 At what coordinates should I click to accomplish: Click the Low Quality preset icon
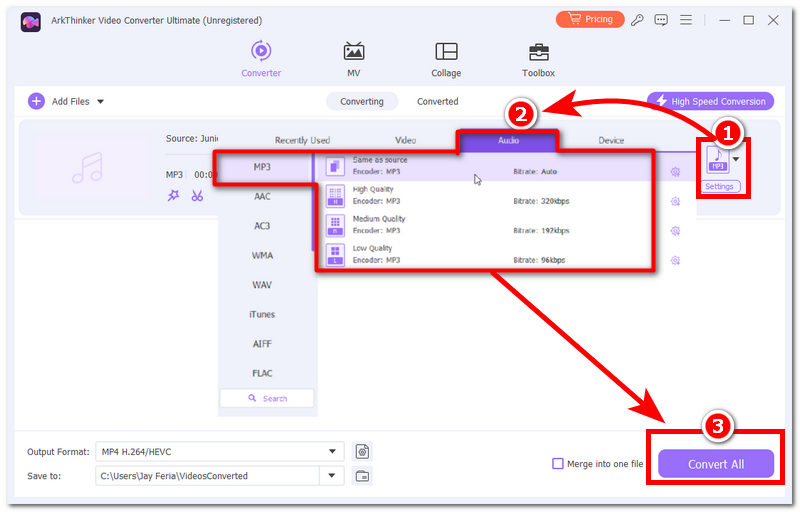tap(335, 255)
